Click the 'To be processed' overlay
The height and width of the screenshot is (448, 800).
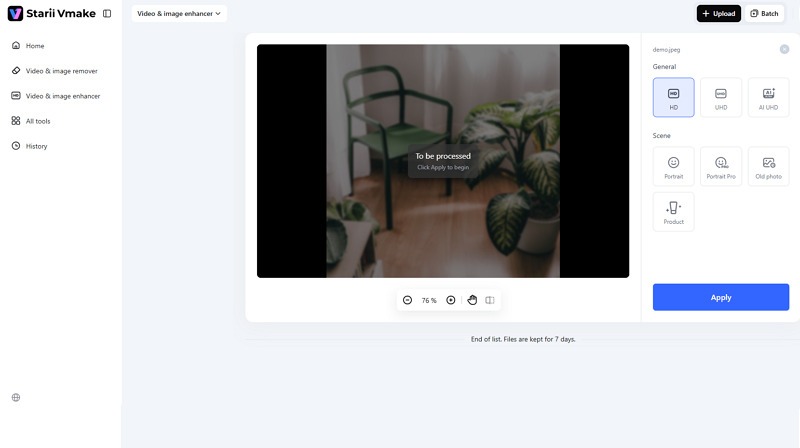(x=443, y=161)
